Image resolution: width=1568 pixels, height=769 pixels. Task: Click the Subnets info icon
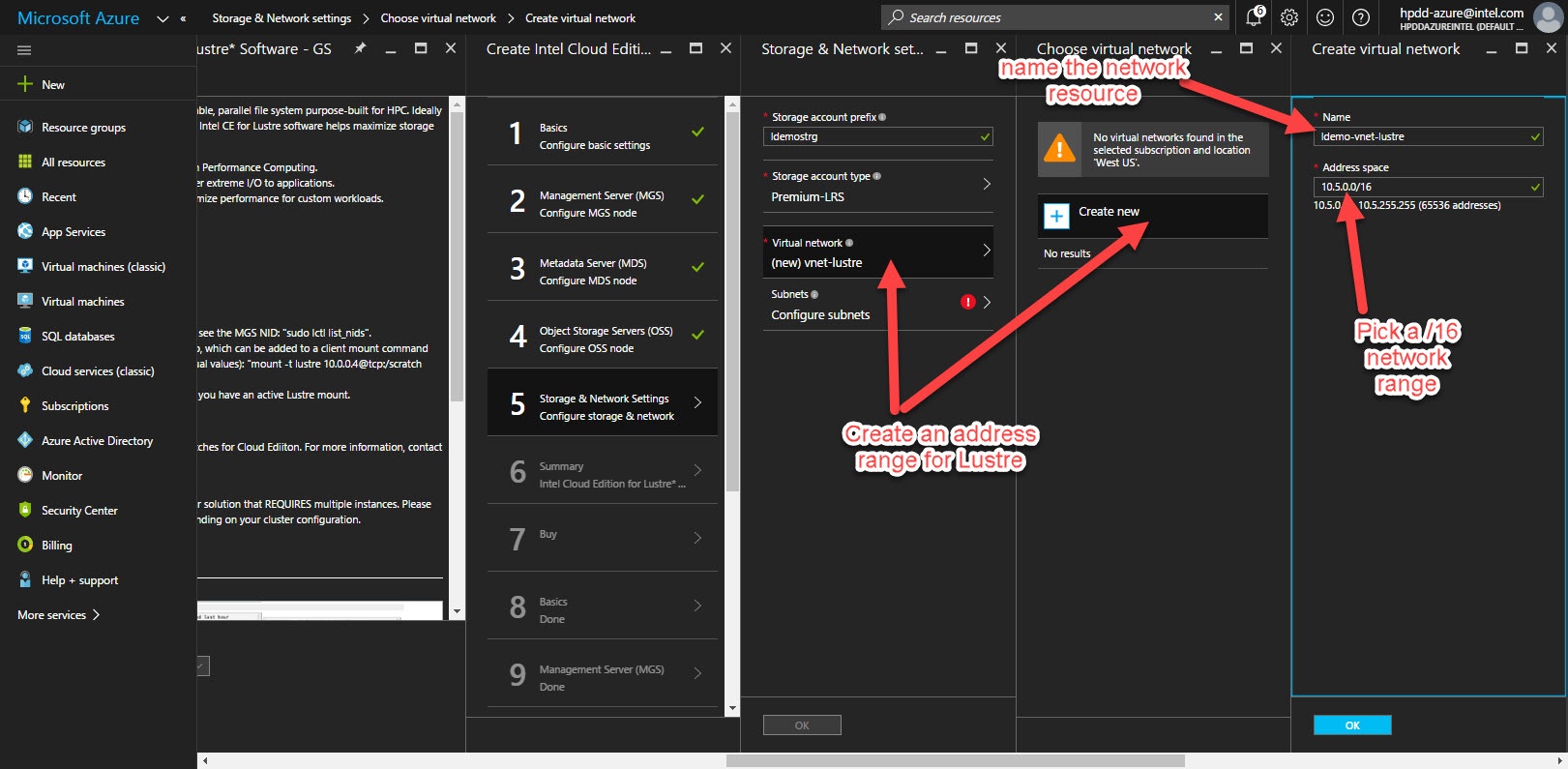814,294
